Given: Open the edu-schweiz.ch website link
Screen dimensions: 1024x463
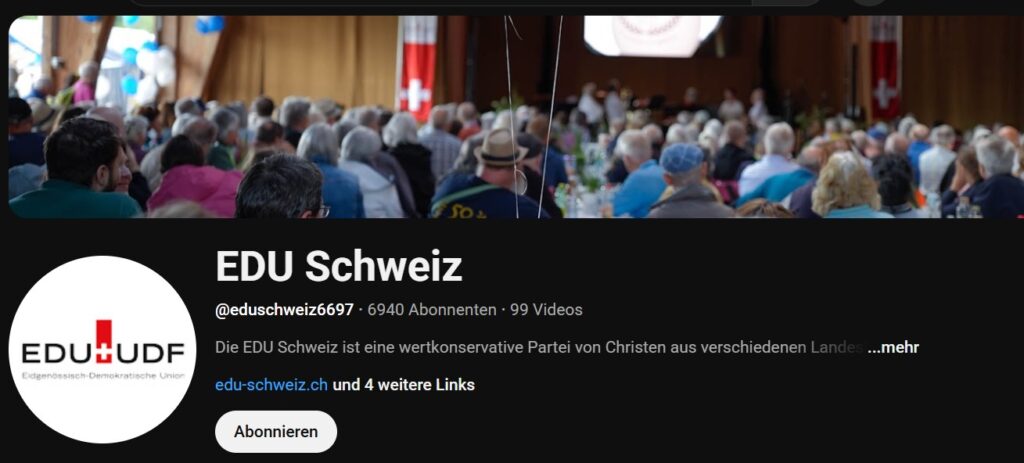Looking at the screenshot, I should 271,385.
